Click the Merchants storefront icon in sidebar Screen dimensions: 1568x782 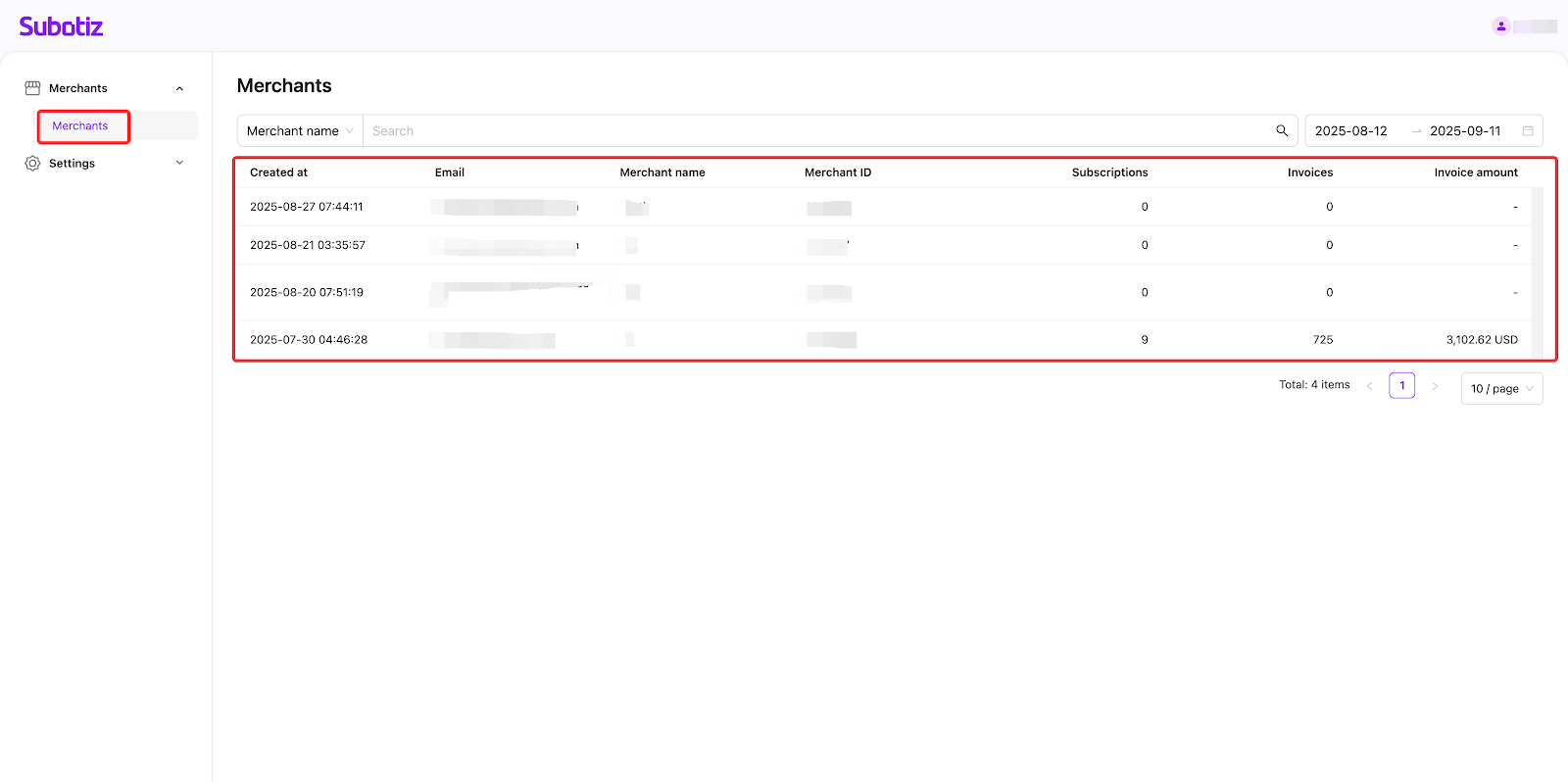coord(32,88)
